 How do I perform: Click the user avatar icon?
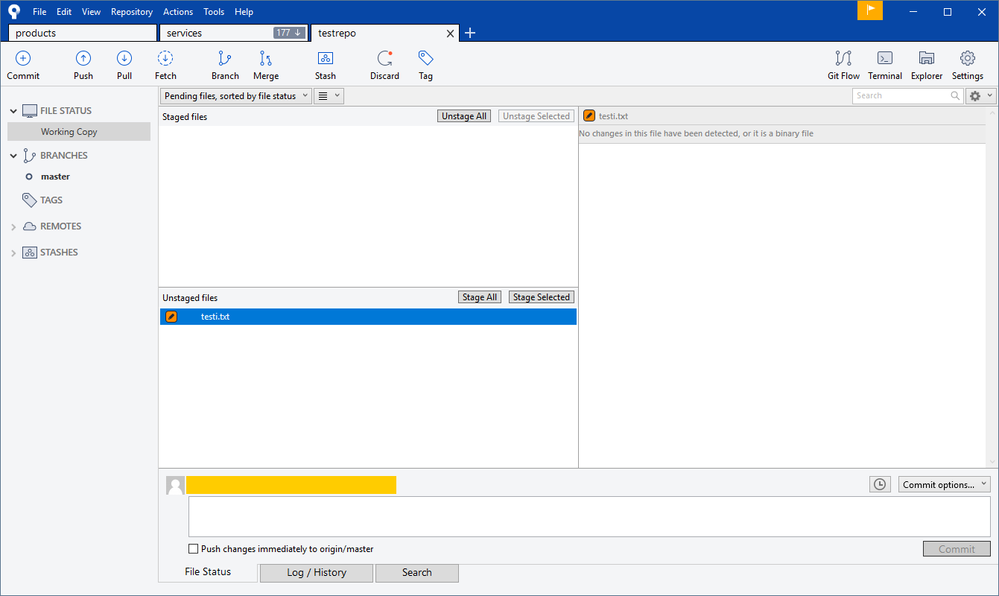click(x=175, y=485)
